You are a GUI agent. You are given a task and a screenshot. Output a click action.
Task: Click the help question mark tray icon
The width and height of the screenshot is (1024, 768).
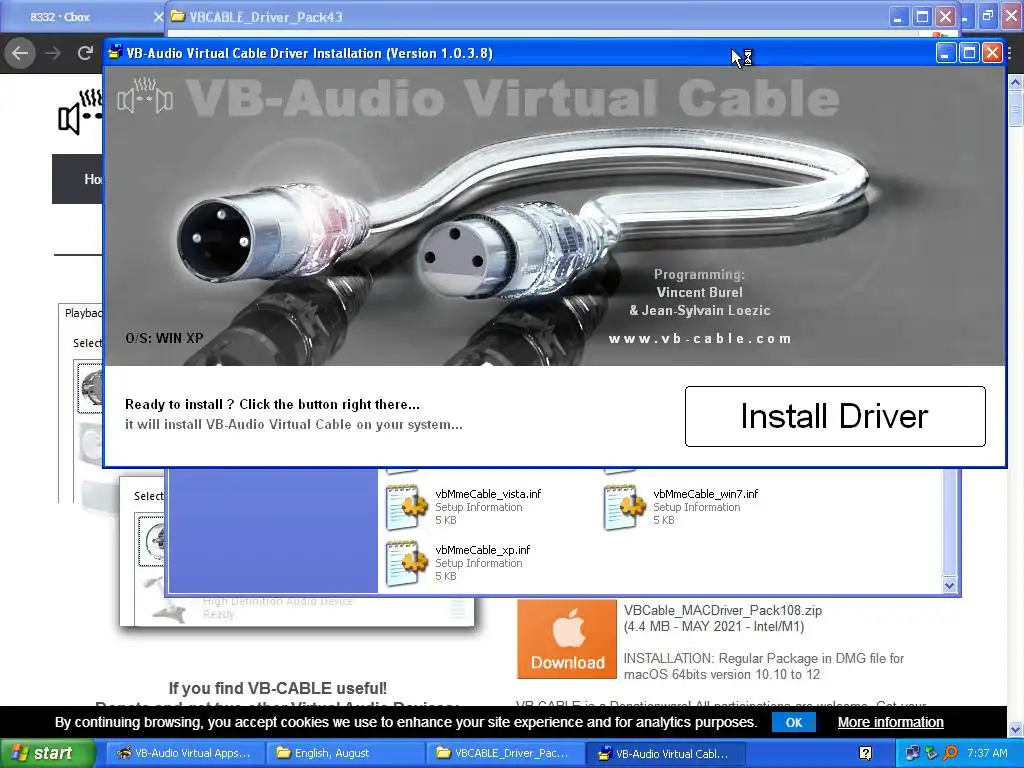[865, 753]
